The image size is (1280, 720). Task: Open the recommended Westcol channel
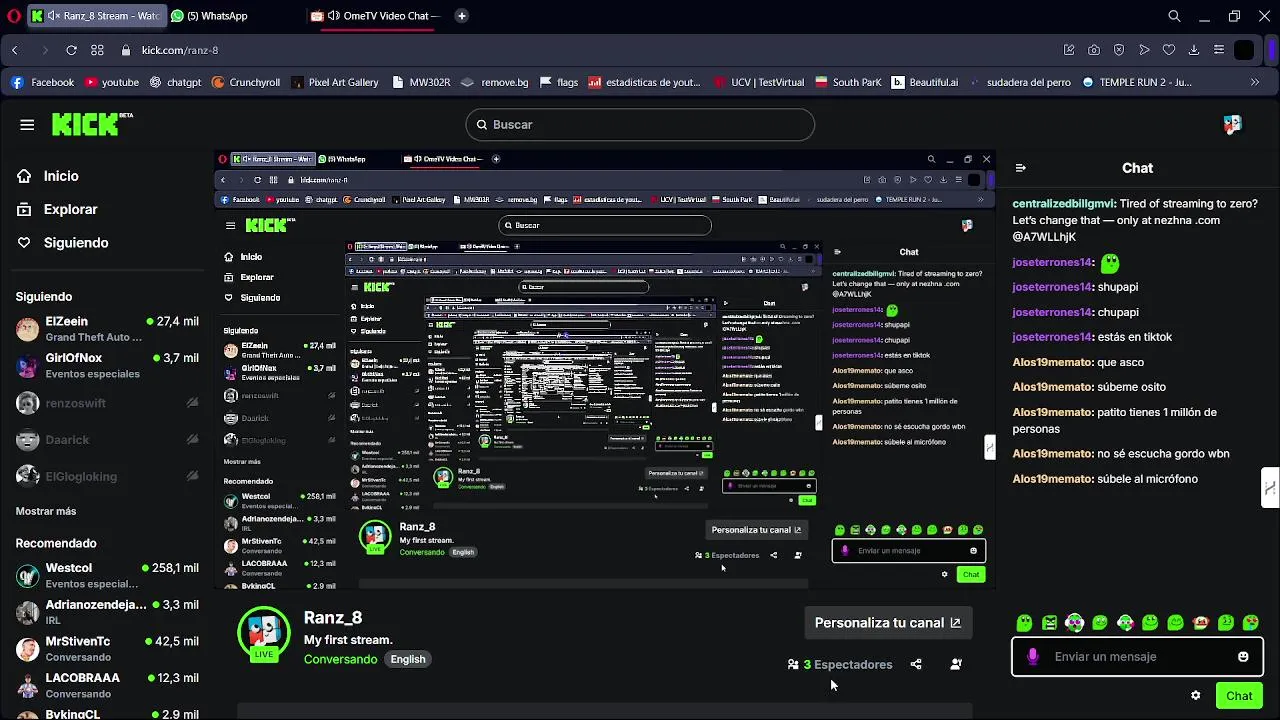107,575
